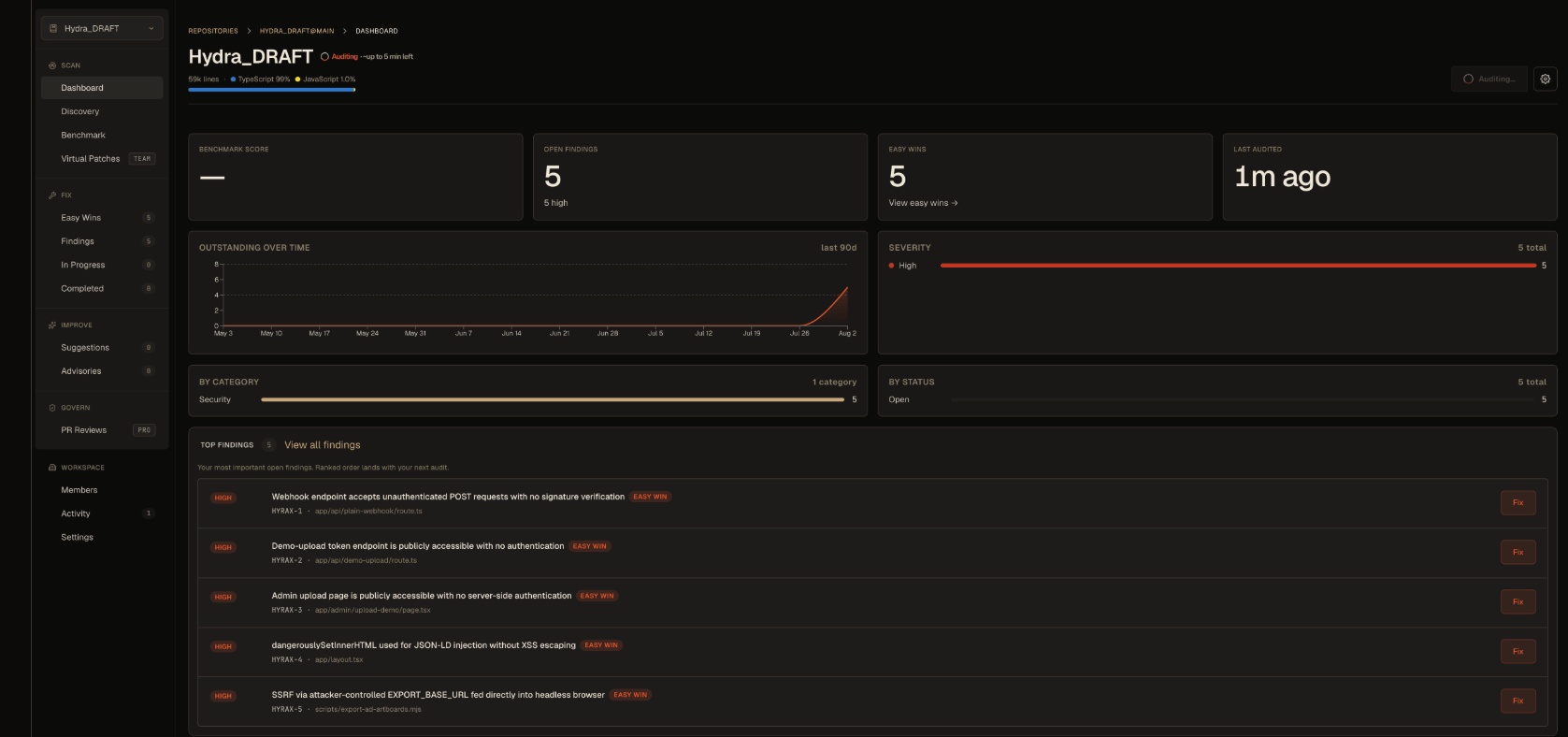Open PR Reviews in the sidebar
Image resolution: width=1568 pixels, height=737 pixels.
click(x=102, y=430)
